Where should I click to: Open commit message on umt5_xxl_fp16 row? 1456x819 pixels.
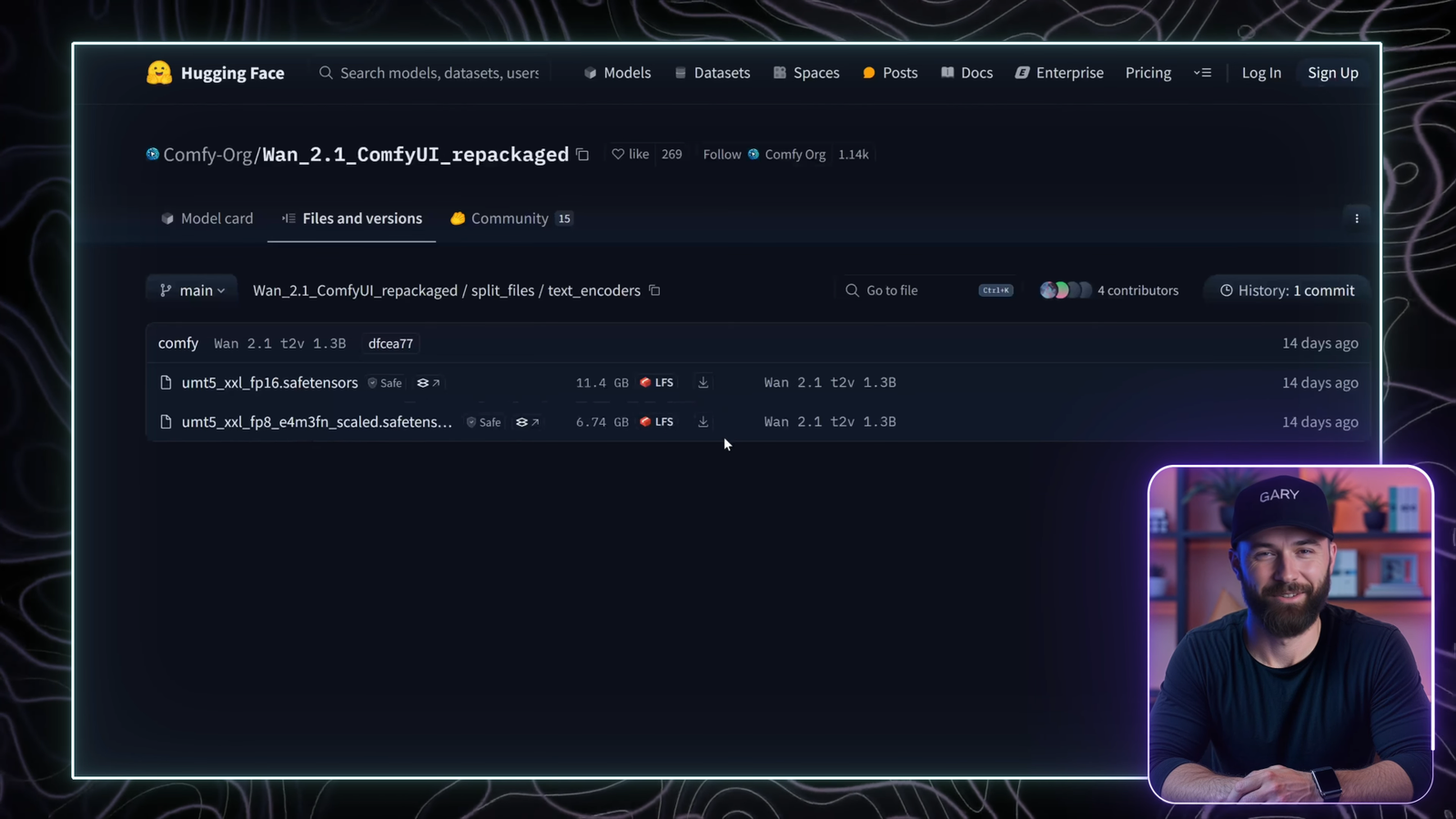[830, 382]
